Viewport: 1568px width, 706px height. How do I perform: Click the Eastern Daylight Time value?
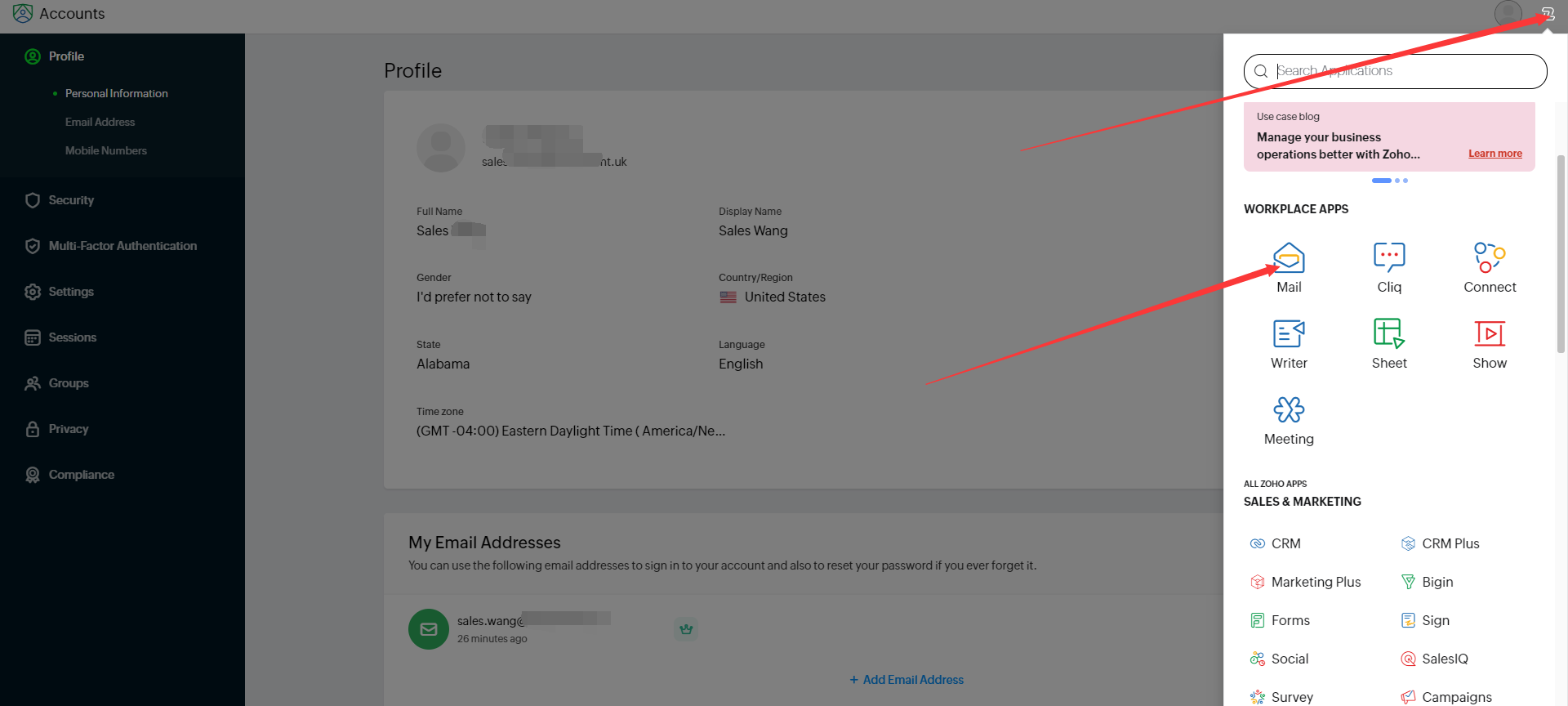click(571, 431)
